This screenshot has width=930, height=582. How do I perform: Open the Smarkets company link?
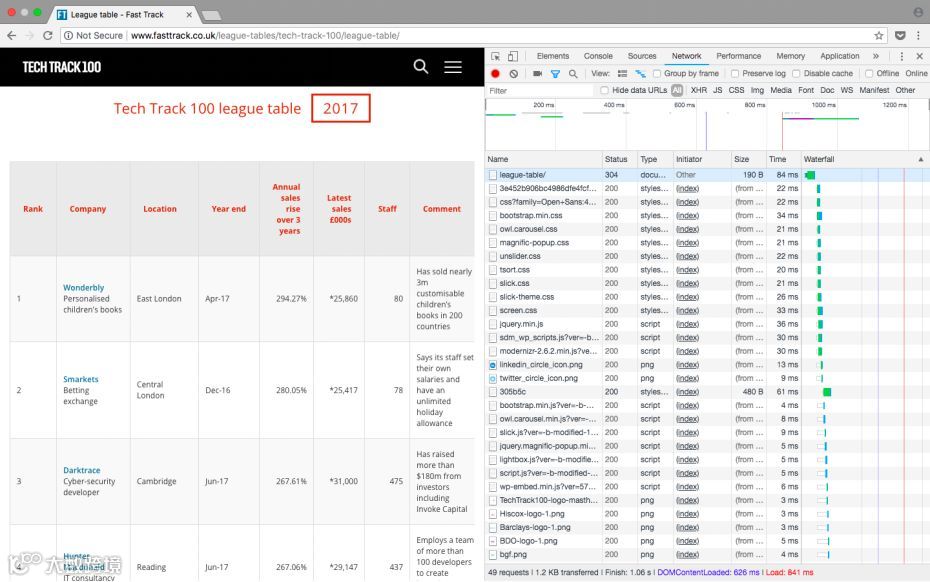(x=81, y=379)
